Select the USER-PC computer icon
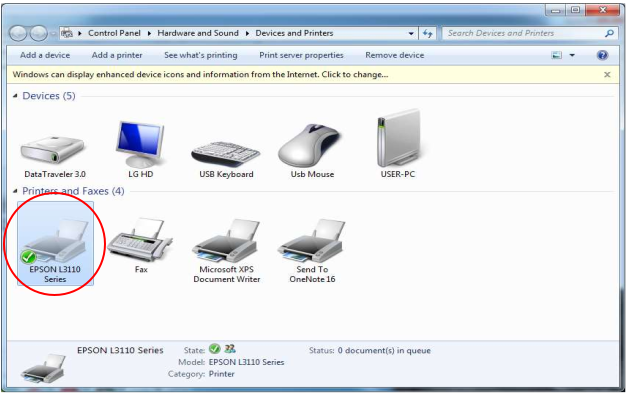The image size is (627, 395). [x=398, y=138]
